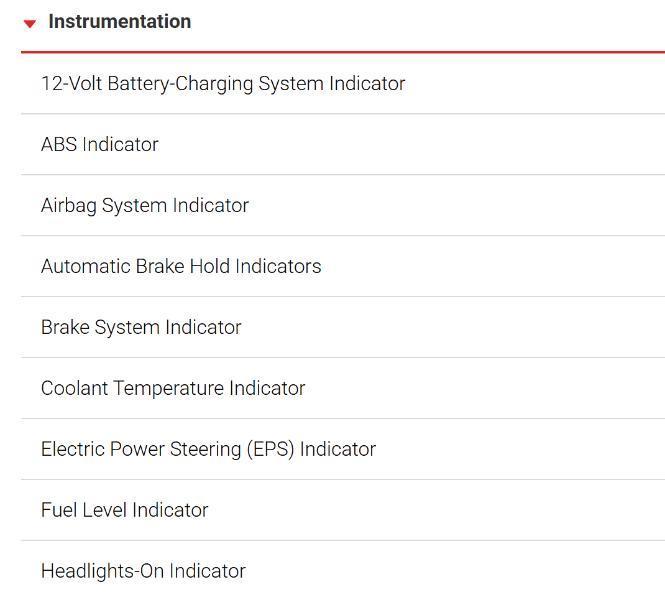Select Airbag System Indicator entry
The width and height of the screenshot is (665, 600).
click(145, 206)
